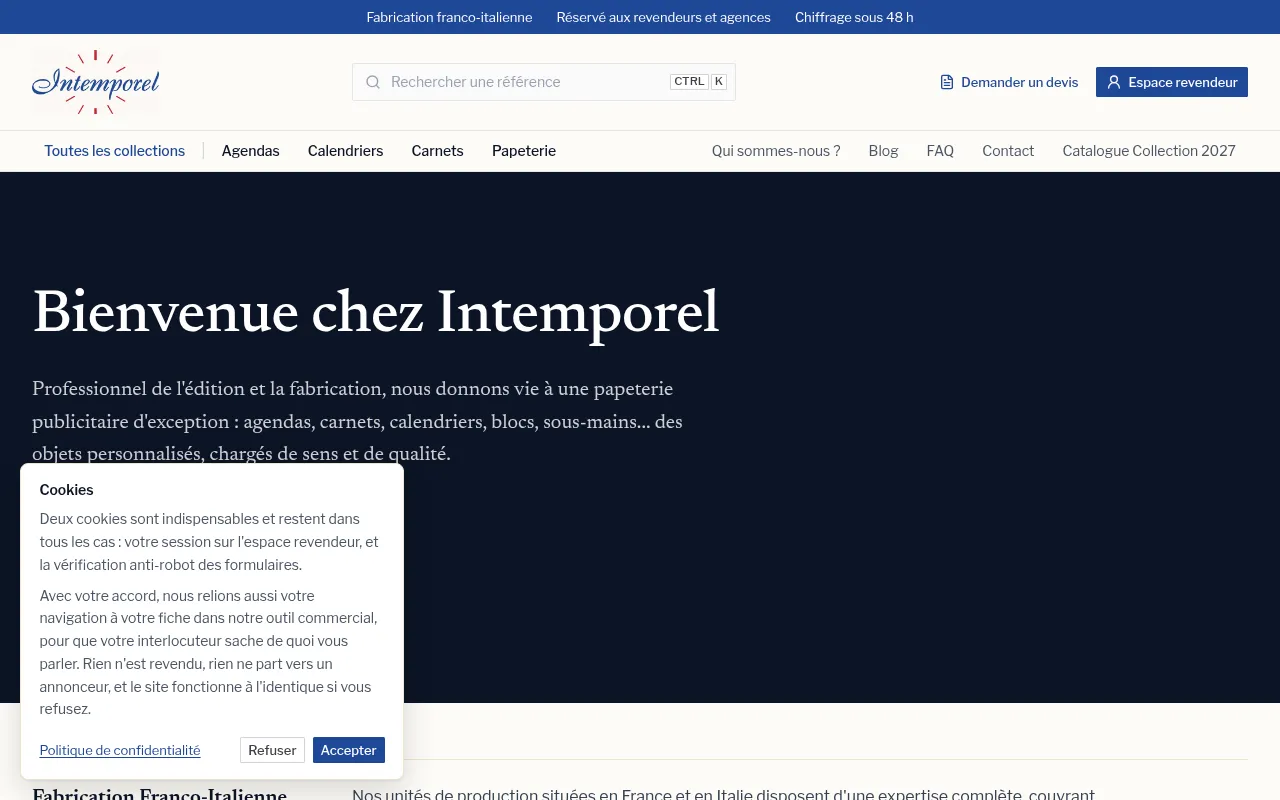Click the Bienvenue chez Intemporel heading
The width and height of the screenshot is (1280, 800).
(376, 313)
